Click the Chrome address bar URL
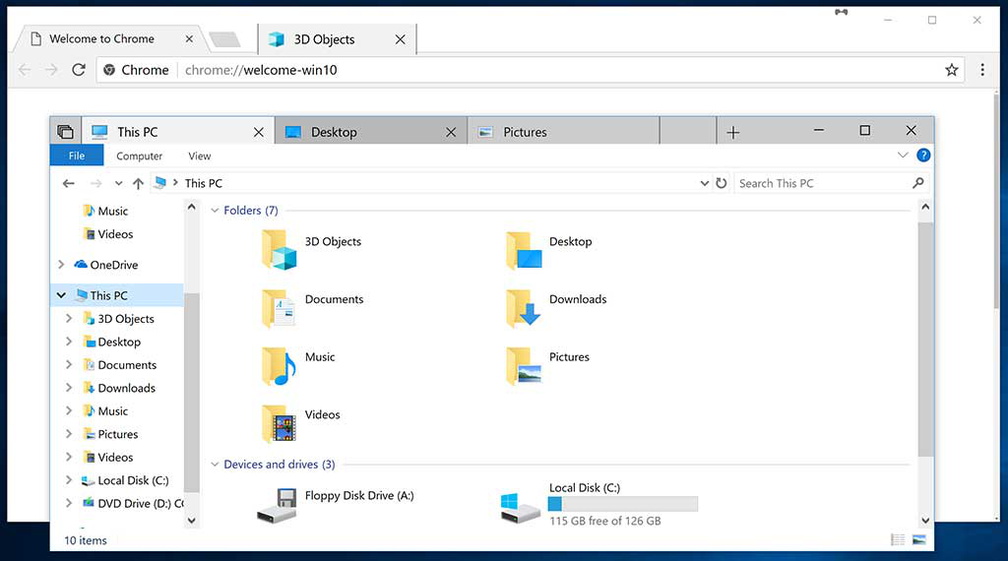This screenshot has width=1008, height=561. [x=260, y=69]
